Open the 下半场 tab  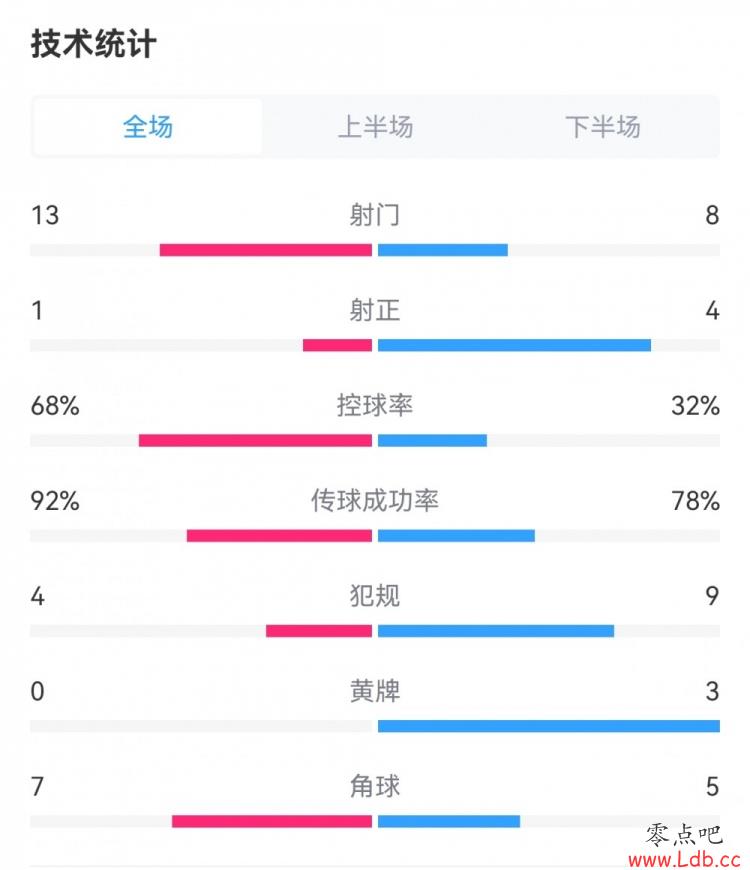click(603, 127)
